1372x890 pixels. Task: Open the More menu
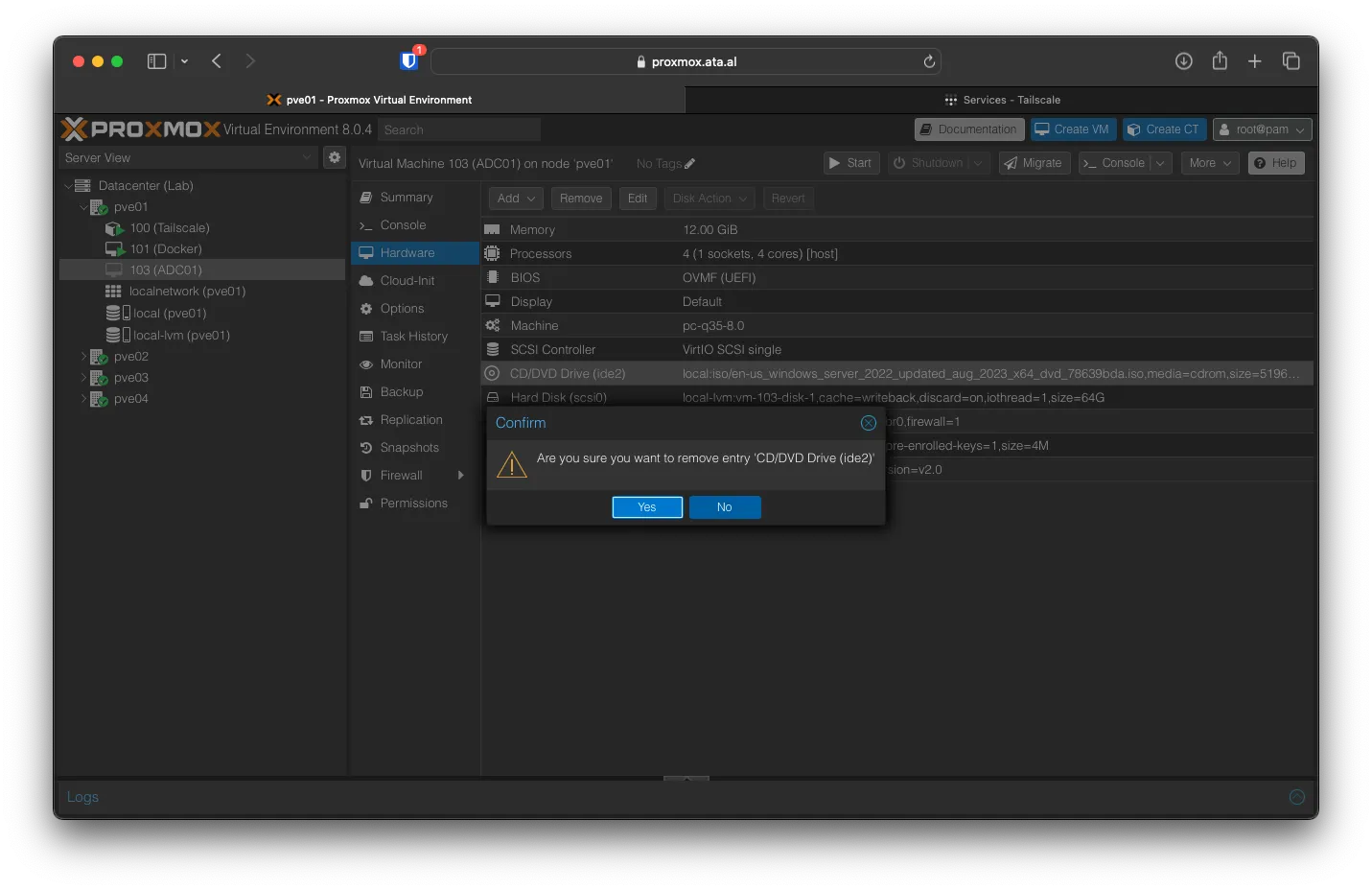coord(1211,163)
